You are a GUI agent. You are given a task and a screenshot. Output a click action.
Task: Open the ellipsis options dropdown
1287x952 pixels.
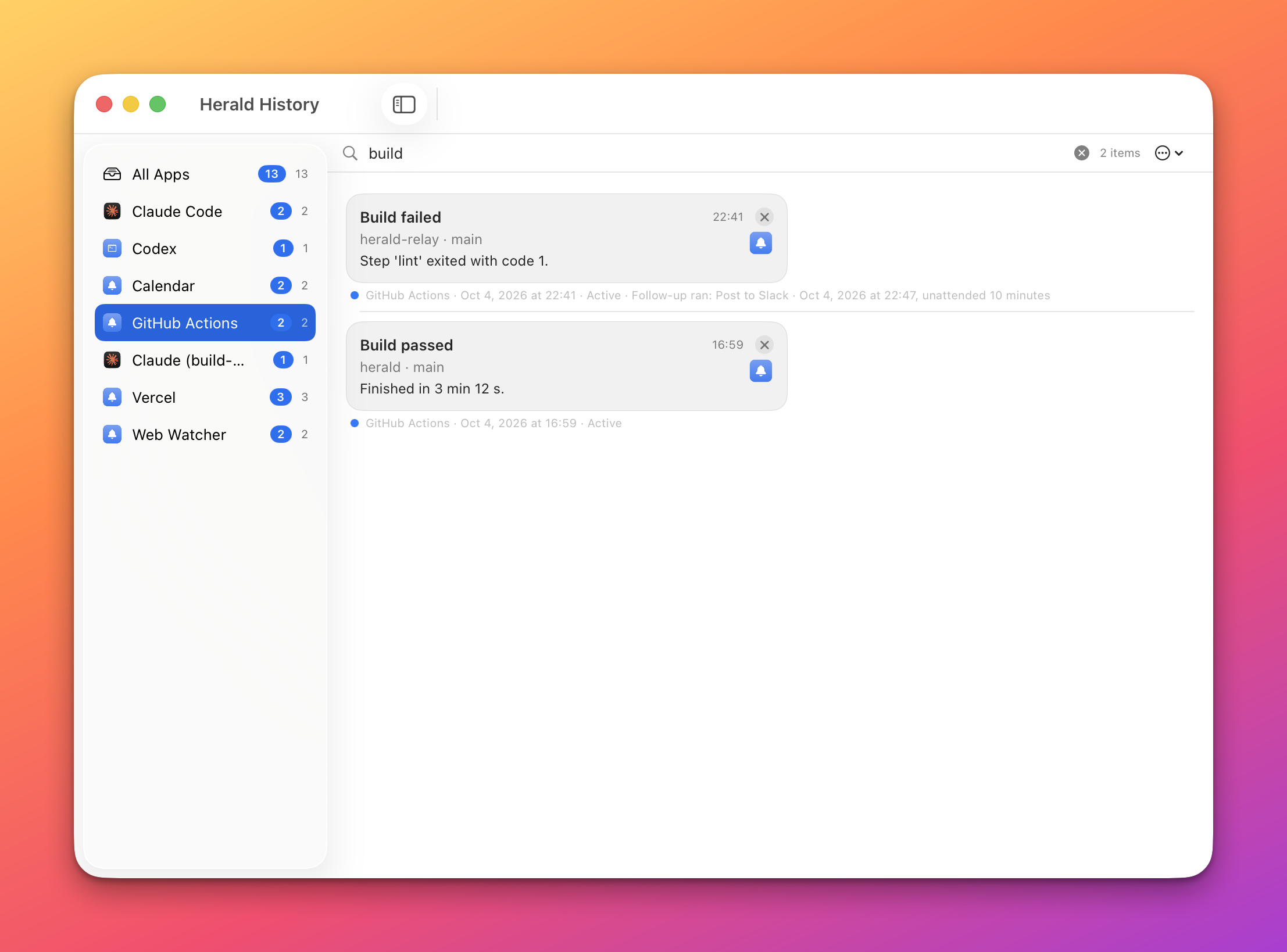(1169, 153)
